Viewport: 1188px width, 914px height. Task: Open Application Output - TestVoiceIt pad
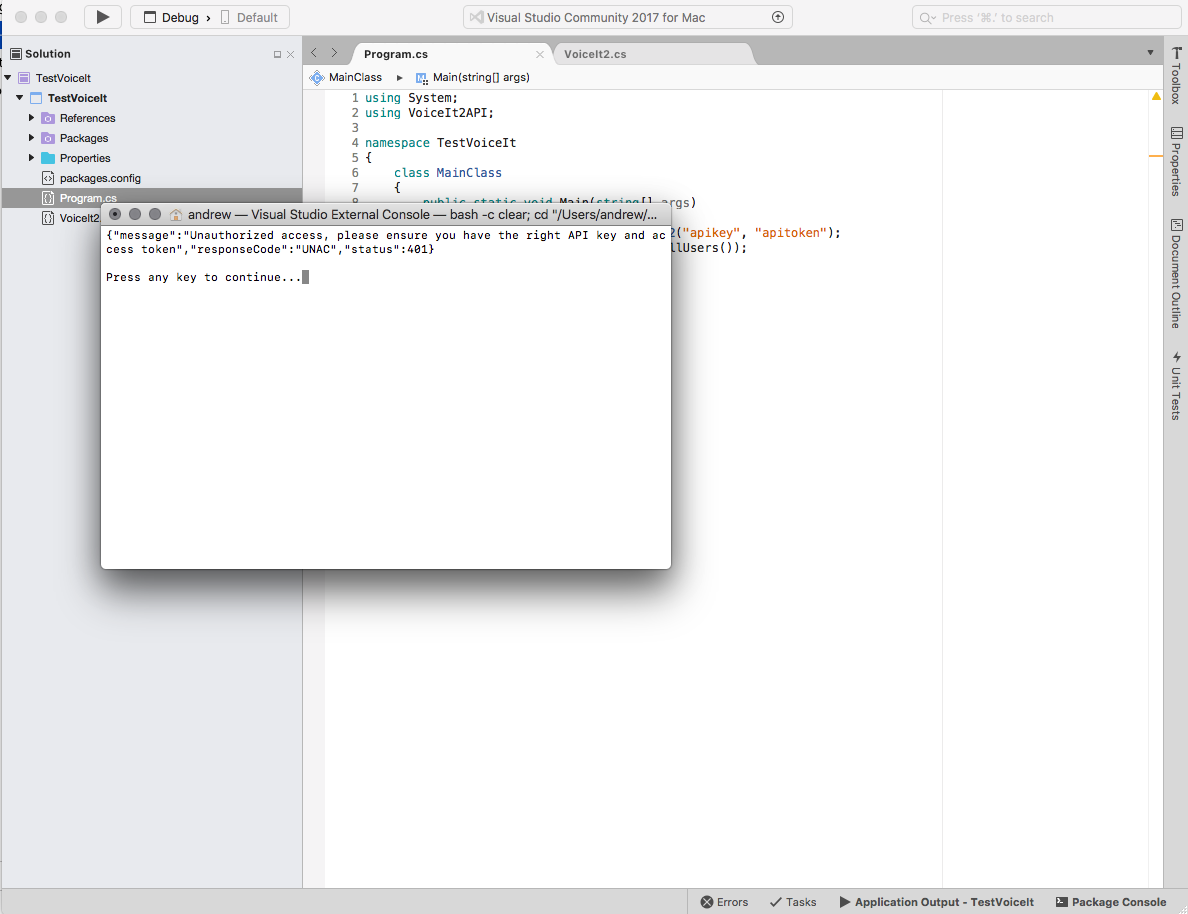(936, 902)
